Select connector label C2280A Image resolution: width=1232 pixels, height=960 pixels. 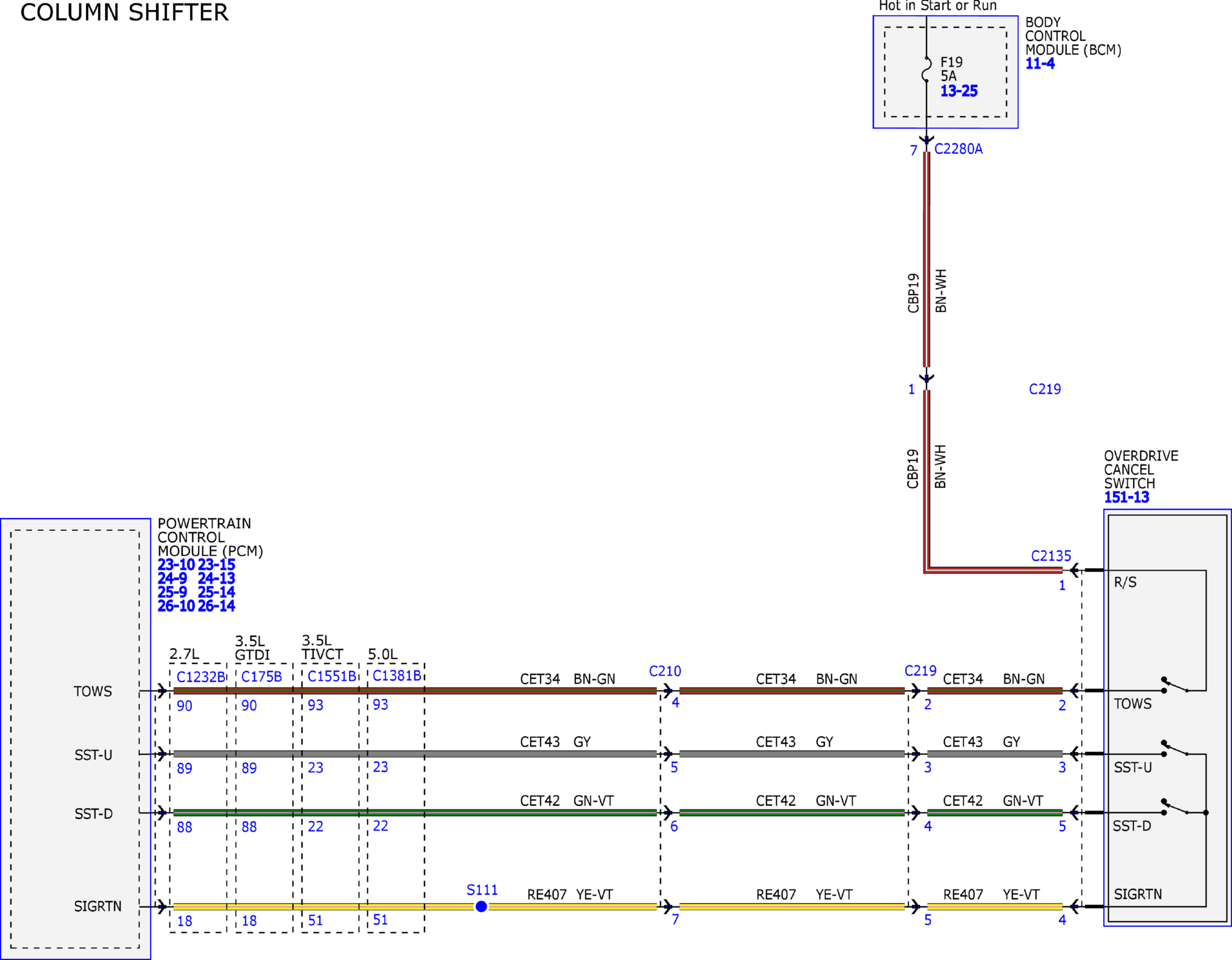(x=958, y=149)
